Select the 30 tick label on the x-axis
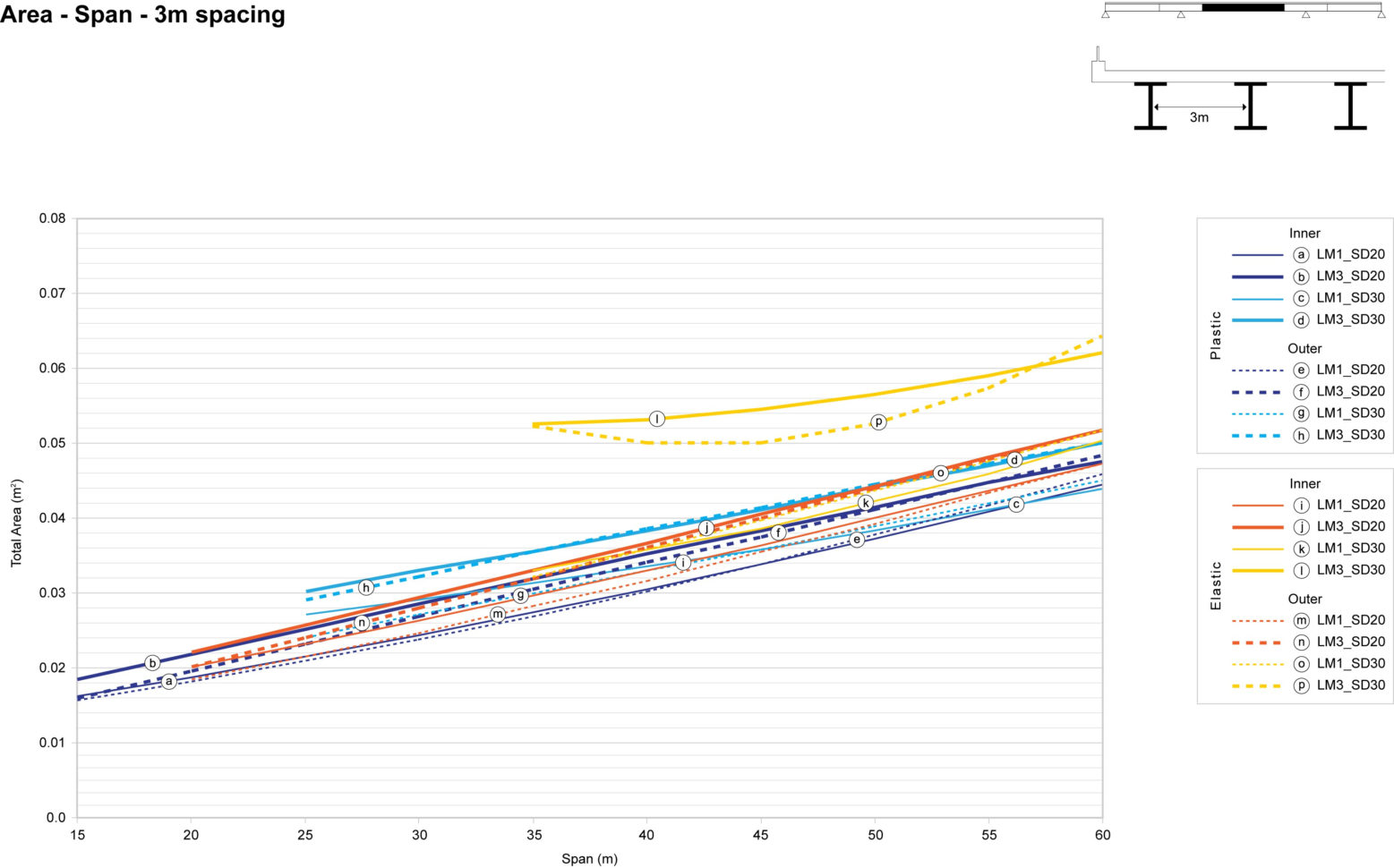The image size is (1394, 868). (419, 835)
